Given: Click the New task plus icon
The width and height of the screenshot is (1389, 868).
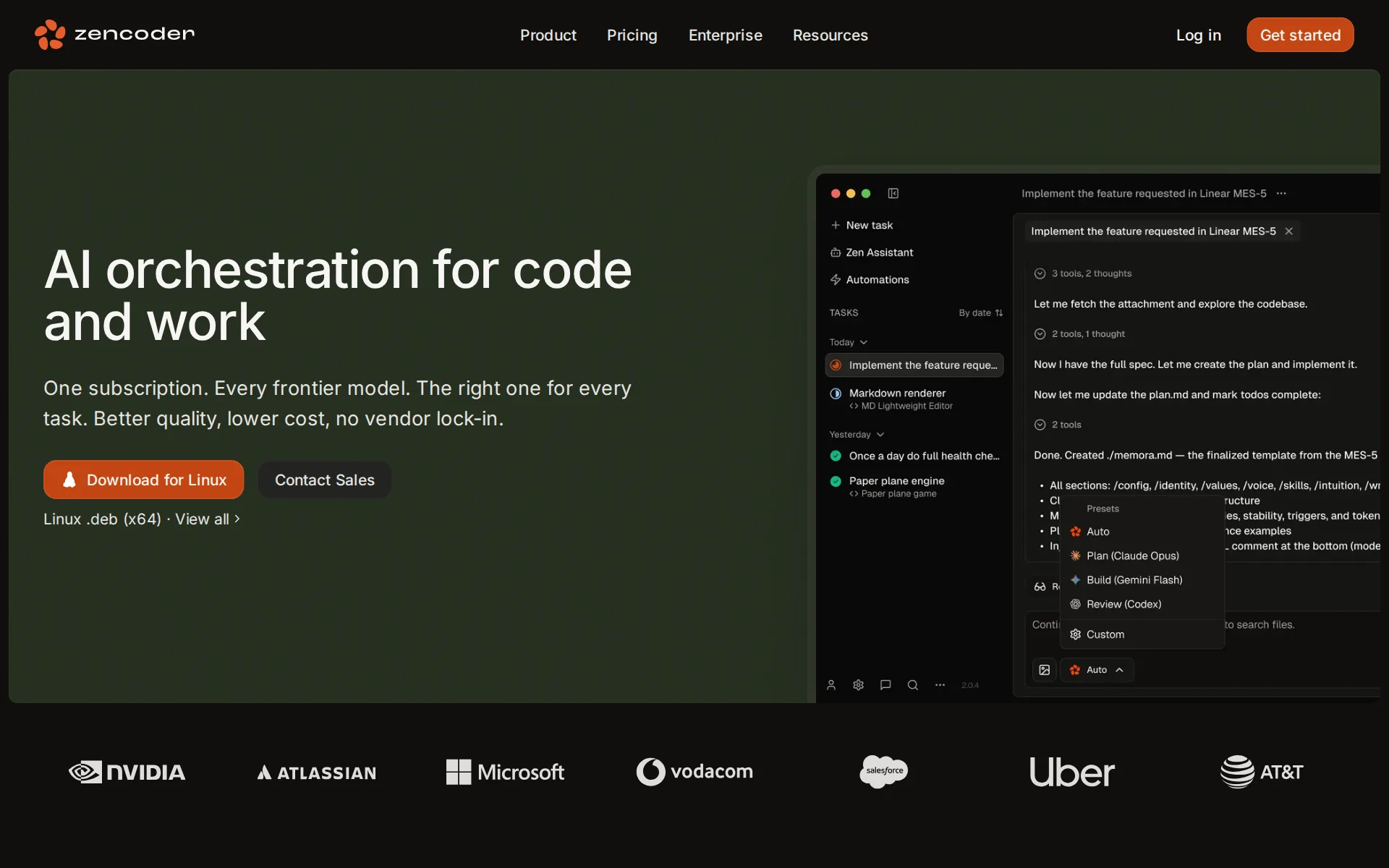Looking at the screenshot, I should [x=836, y=225].
